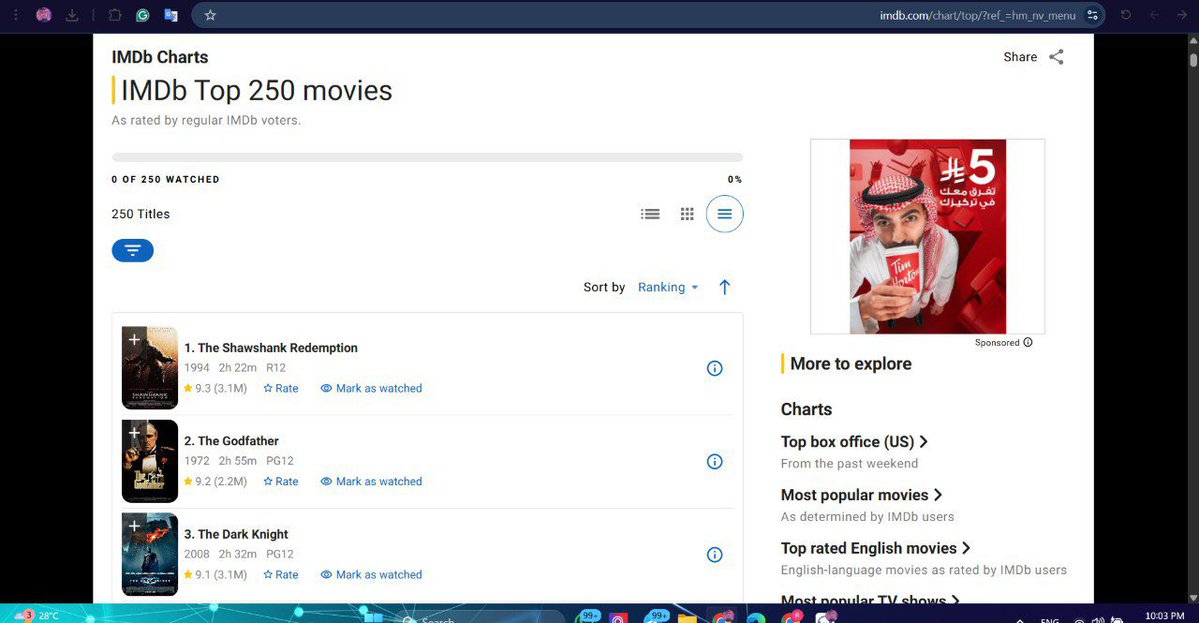Switch to grid view
This screenshot has width=1199, height=623.
[687, 214]
